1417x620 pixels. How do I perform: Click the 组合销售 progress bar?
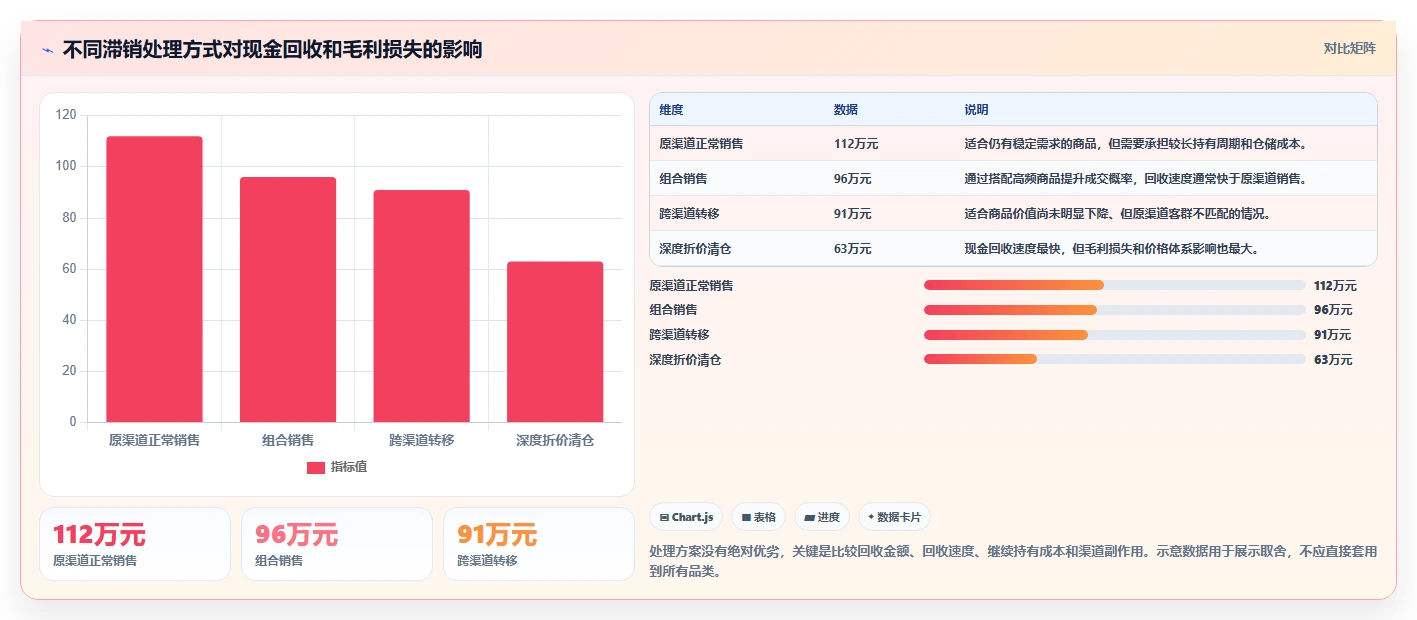pyautogui.click(x=1114, y=310)
